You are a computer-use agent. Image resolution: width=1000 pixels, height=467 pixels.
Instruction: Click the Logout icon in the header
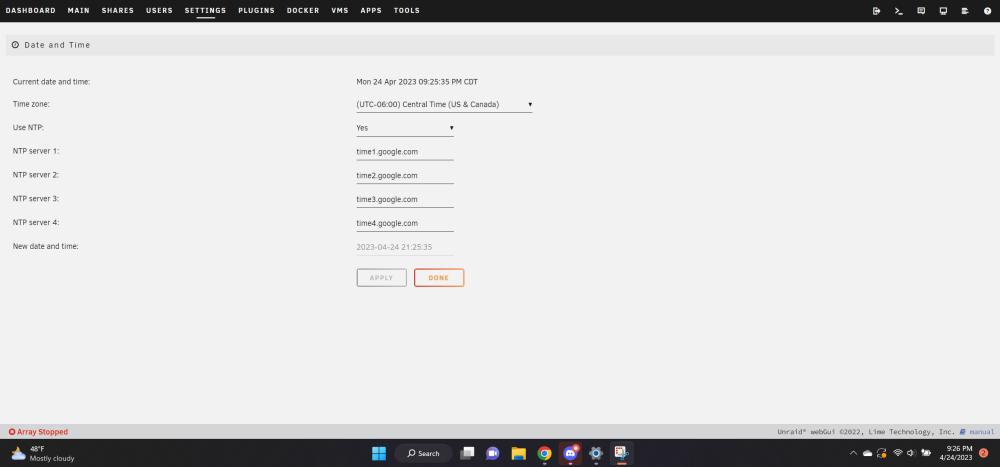pos(876,11)
